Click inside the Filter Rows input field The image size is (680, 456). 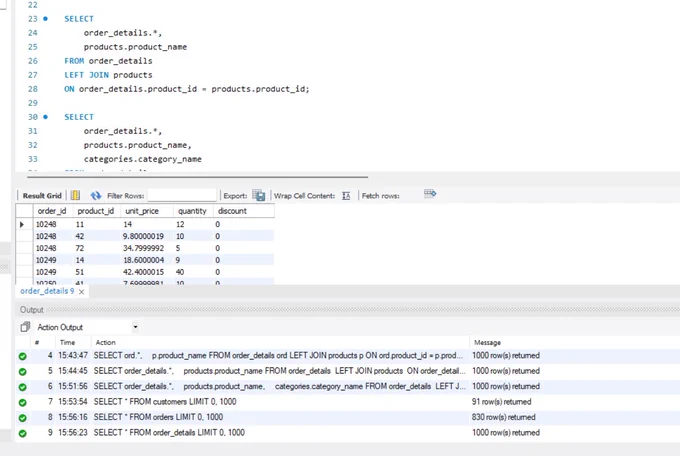point(182,195)
